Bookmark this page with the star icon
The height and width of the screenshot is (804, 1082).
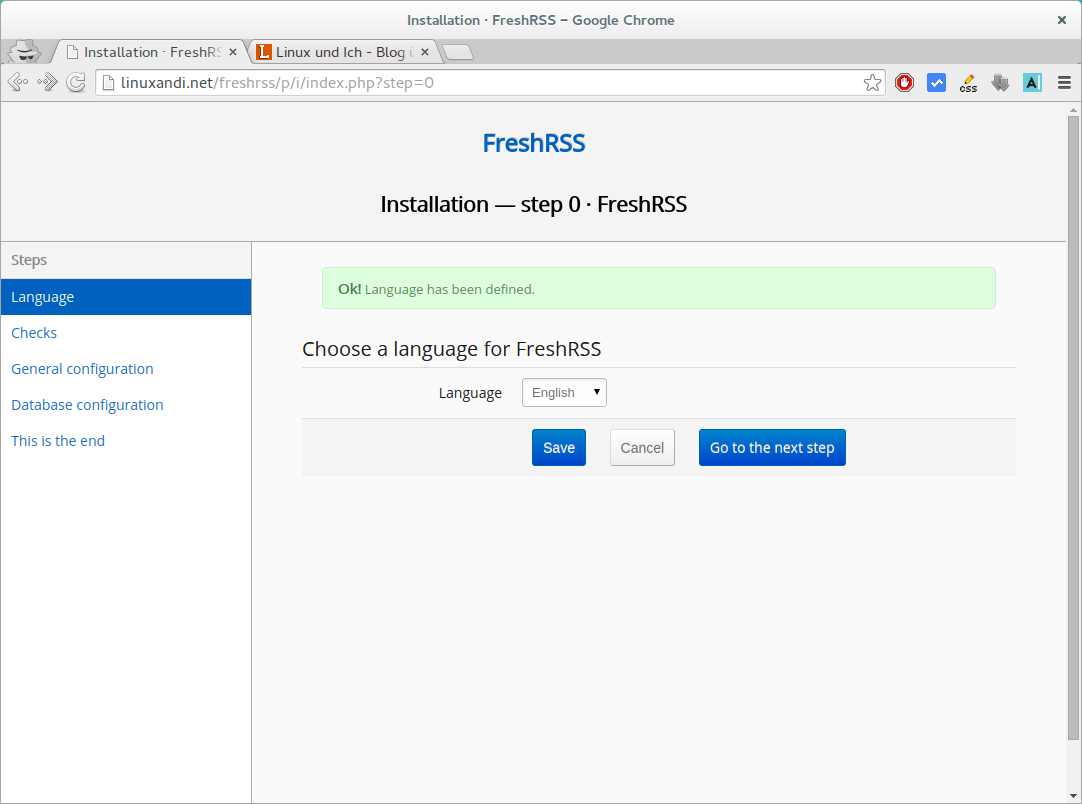click(x=872, y=83)
